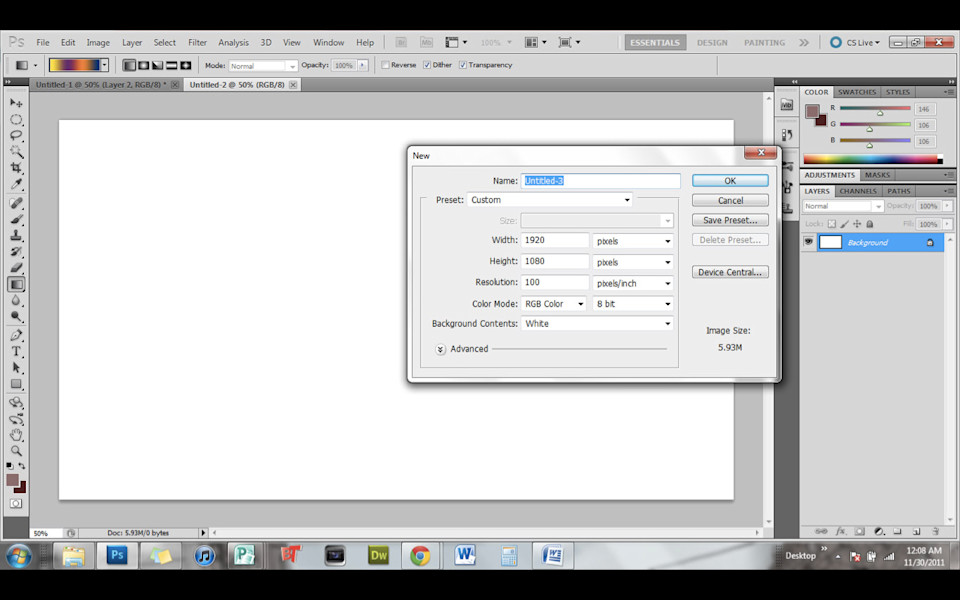Choose the radial gradient style icon
Viewport: 960px width, 600px height.
(144, 65)
